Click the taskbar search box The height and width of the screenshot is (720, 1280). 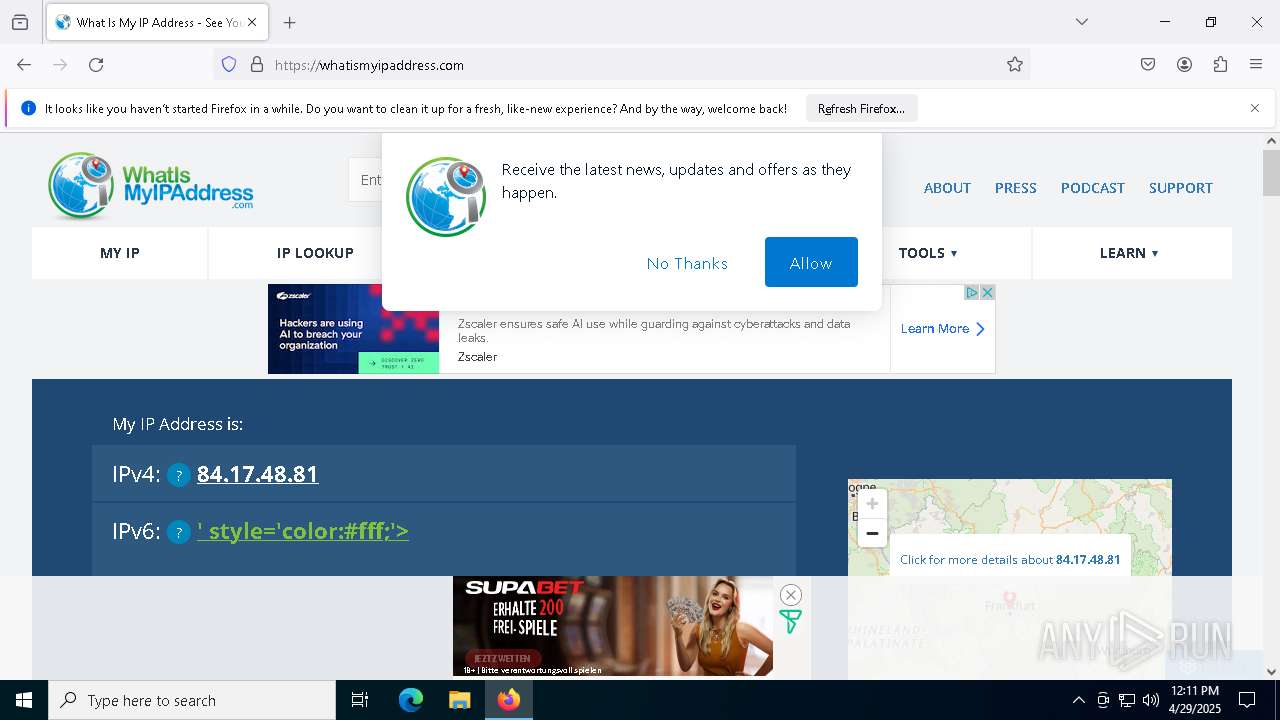point(192,700)
